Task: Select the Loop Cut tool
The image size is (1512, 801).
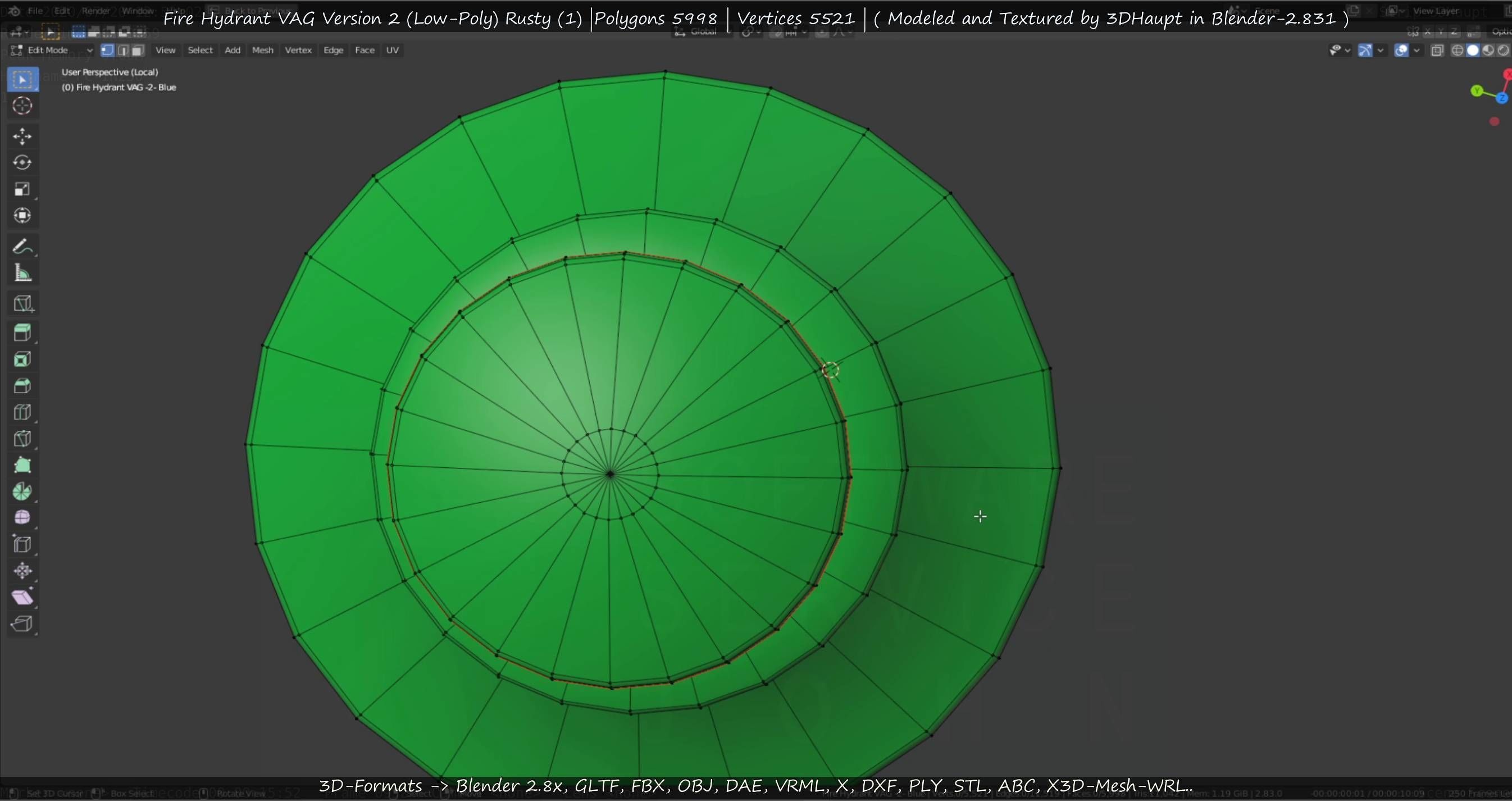Action: coord(22,412)
